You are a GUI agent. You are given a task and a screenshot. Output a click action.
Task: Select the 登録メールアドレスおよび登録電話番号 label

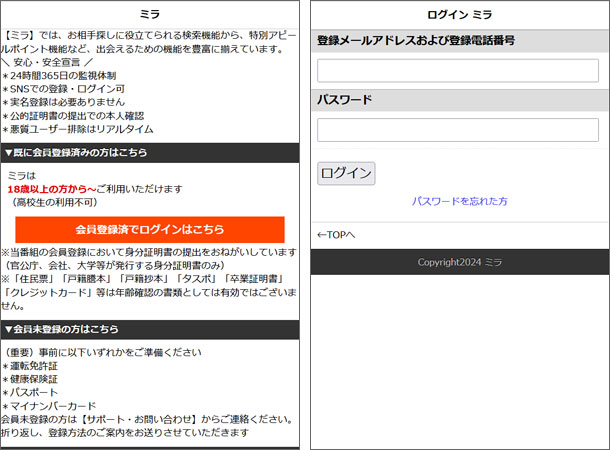click(x=416, y=40)
